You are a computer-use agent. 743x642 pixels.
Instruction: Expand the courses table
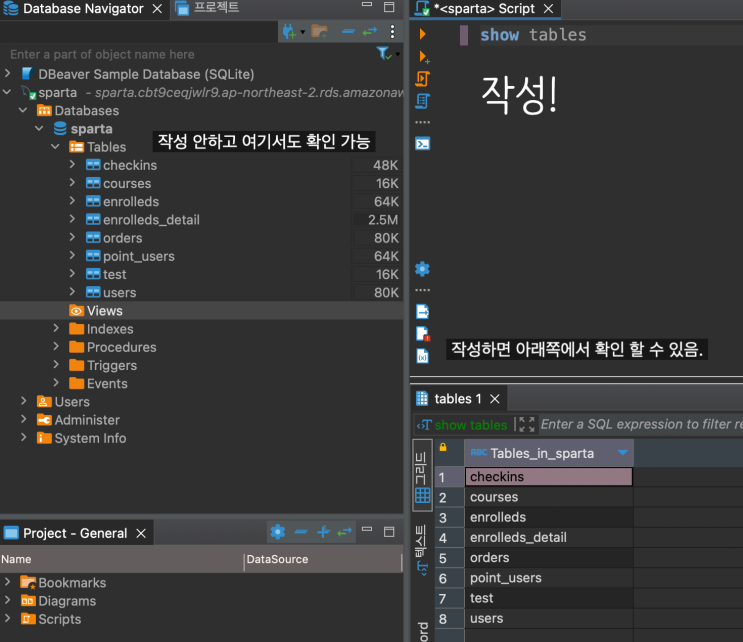(72, 182)
